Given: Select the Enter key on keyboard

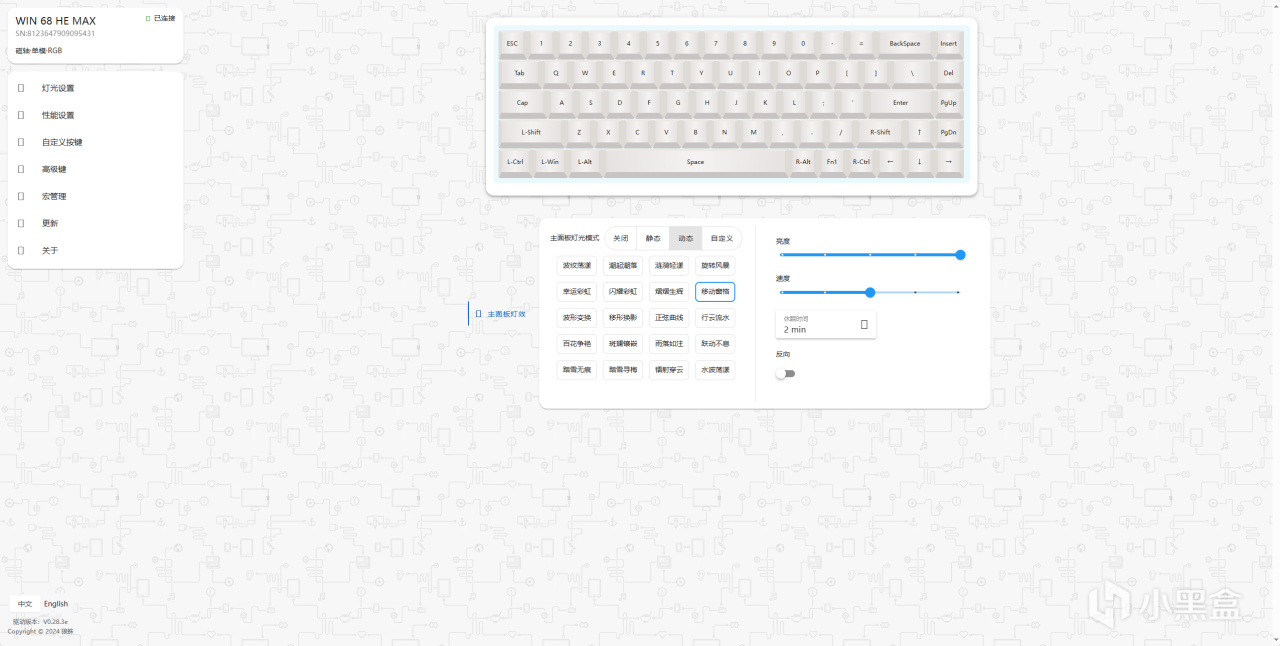Looking at the screenshot, I should click(x=900, y=102).
